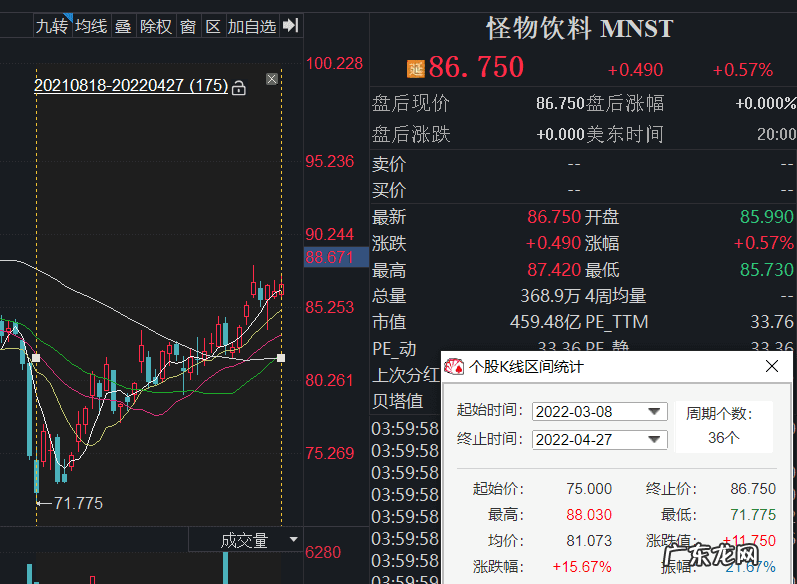Click the current price 86.750 headline
797x584 pixels.
click(476, 67)
